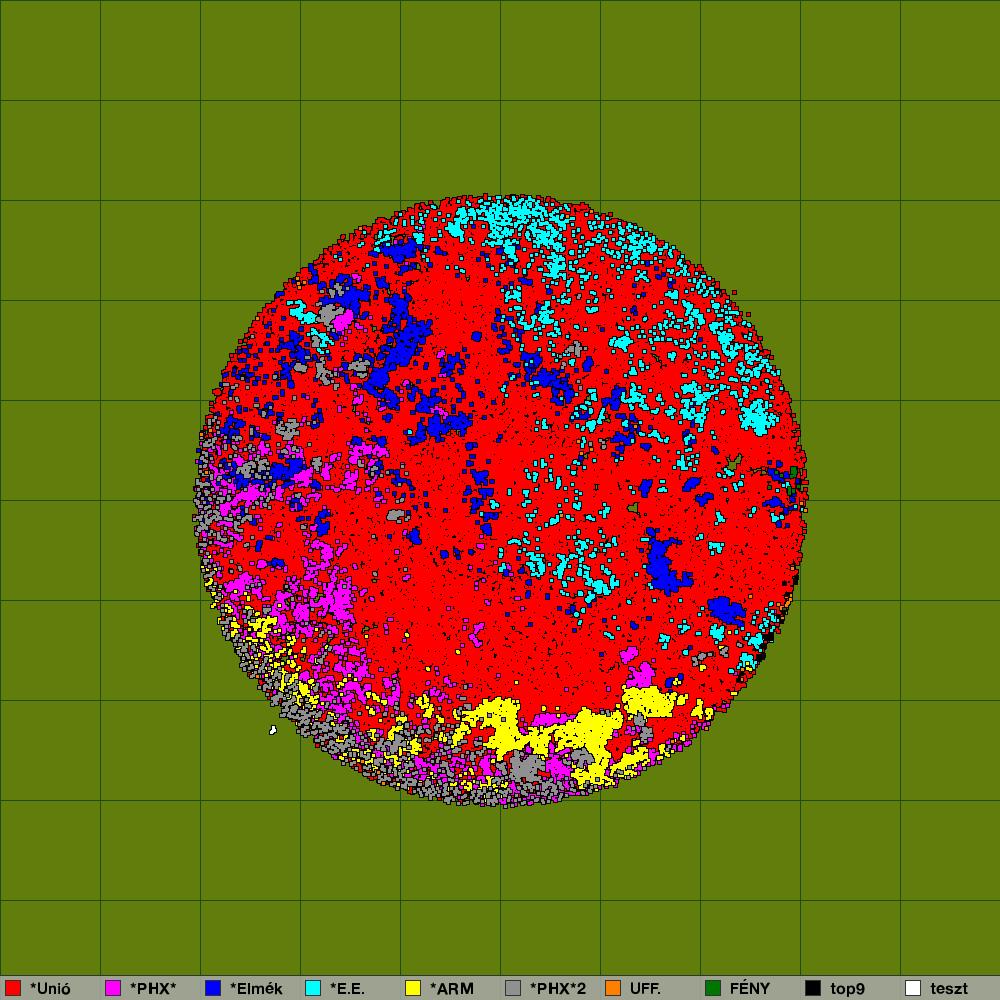Click the white teszt legend swatch

click(x=913, y=988)
